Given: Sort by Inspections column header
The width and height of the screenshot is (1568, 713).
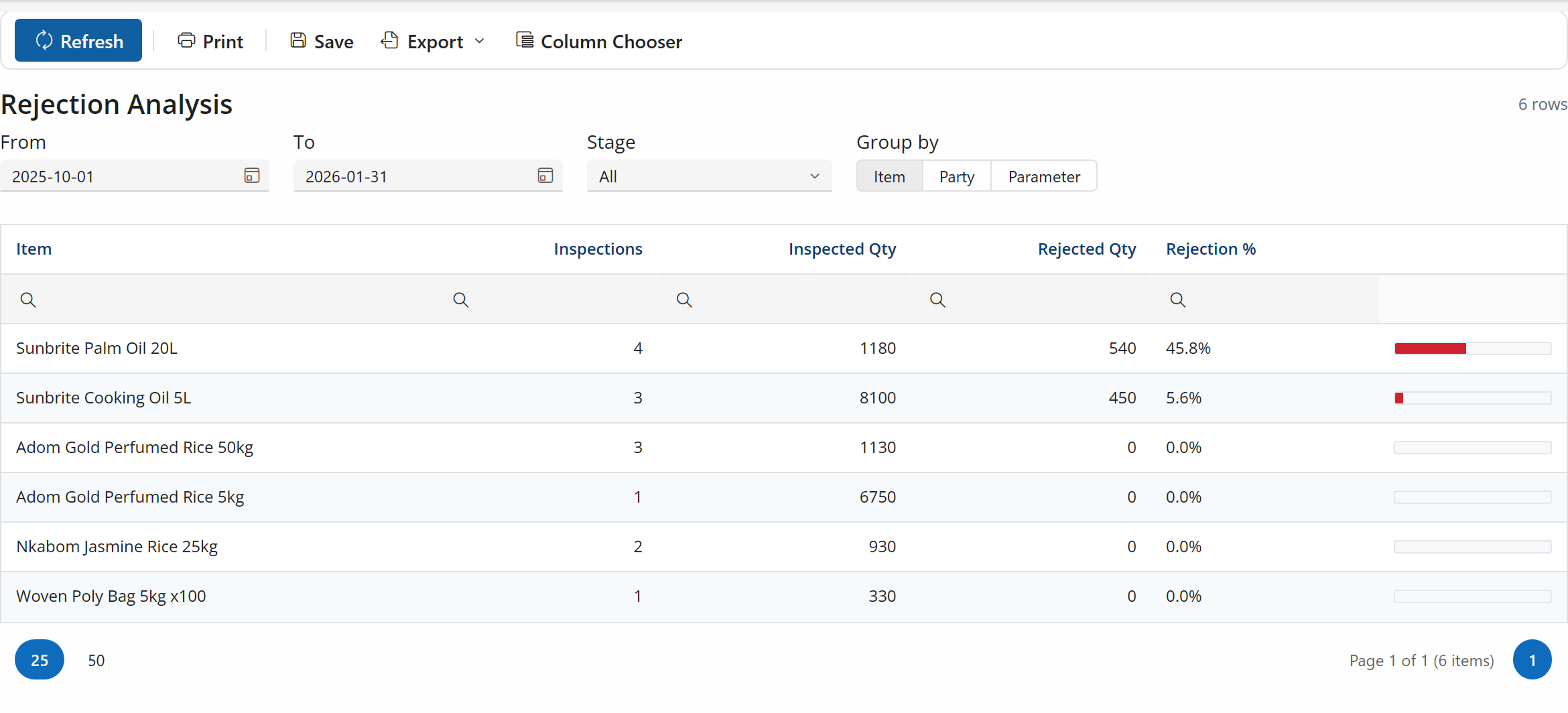Looking at the screenshot, I should pos(598,249).
